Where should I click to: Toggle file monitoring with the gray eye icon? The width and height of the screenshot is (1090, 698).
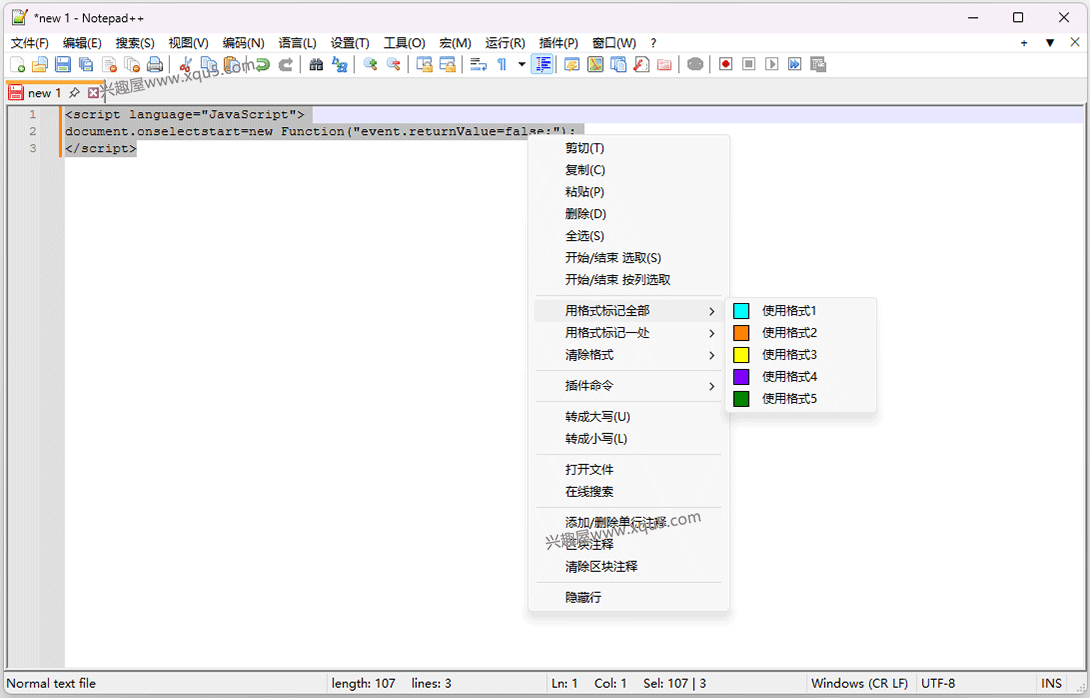695,65
